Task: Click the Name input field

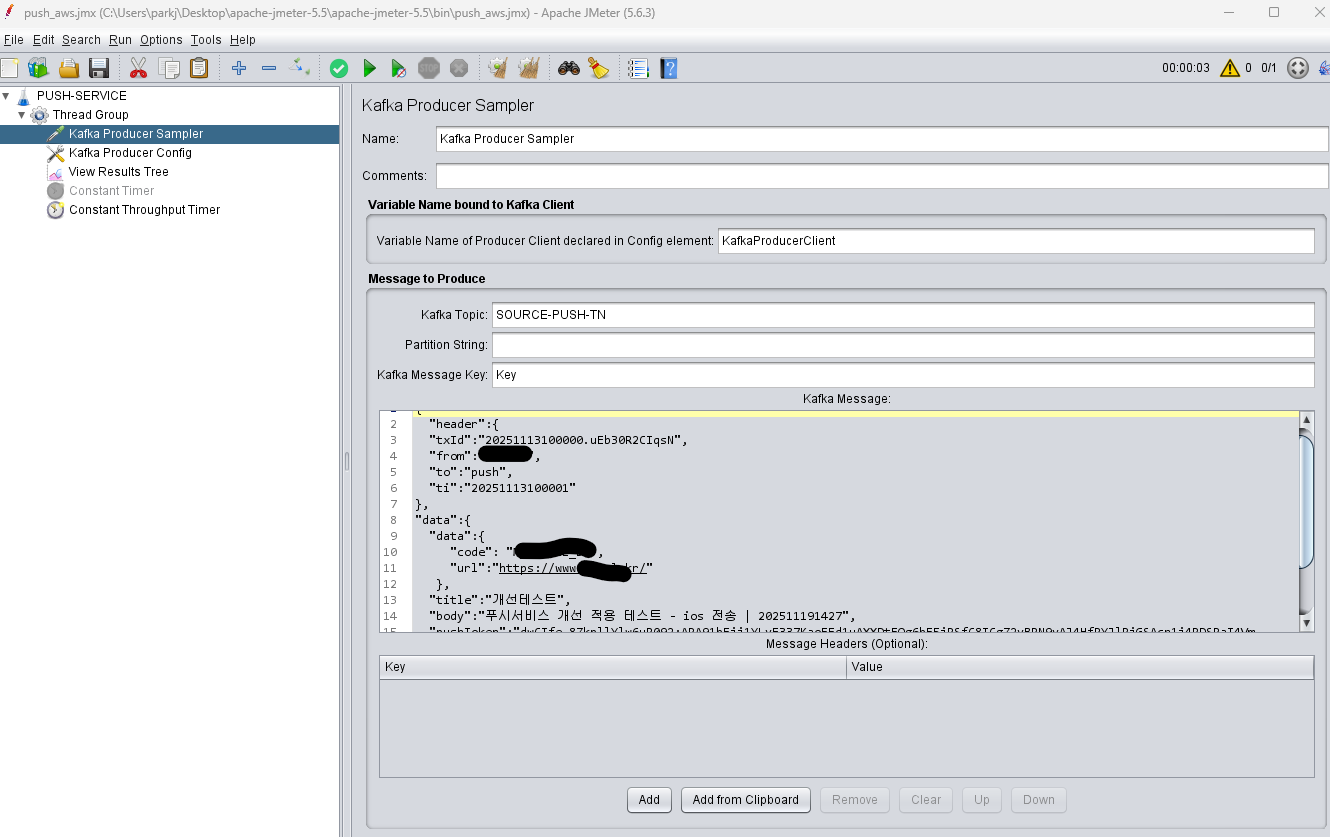Action: (x=882, y=139)
